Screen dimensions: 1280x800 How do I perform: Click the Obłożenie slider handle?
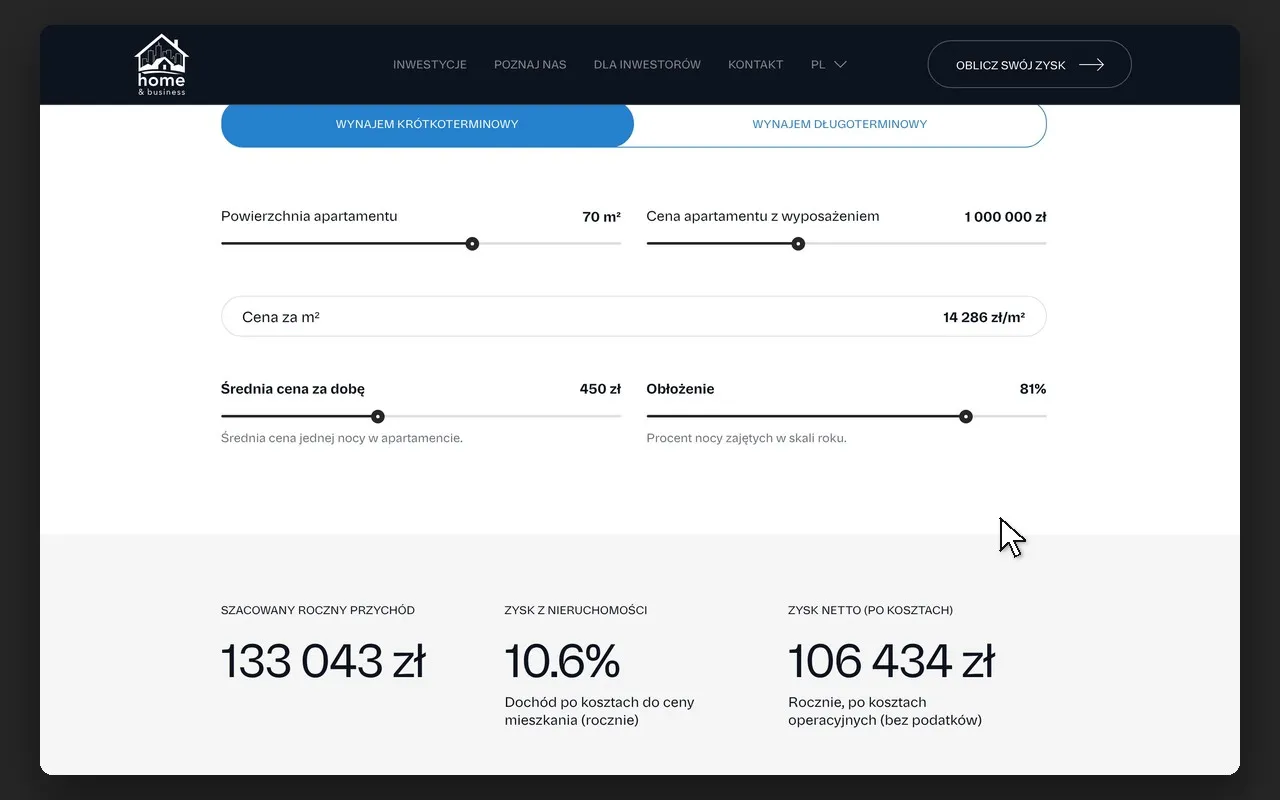tap(966, 417)
